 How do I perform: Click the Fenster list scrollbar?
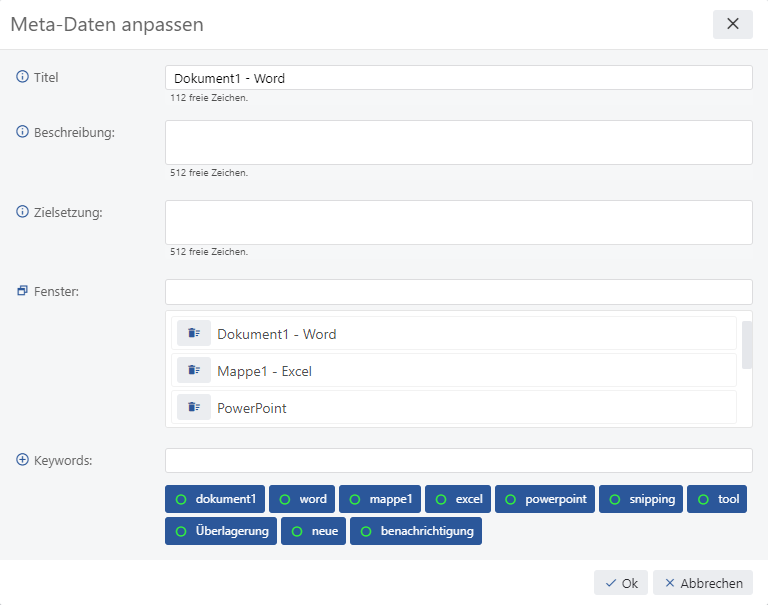pos(747,345)
